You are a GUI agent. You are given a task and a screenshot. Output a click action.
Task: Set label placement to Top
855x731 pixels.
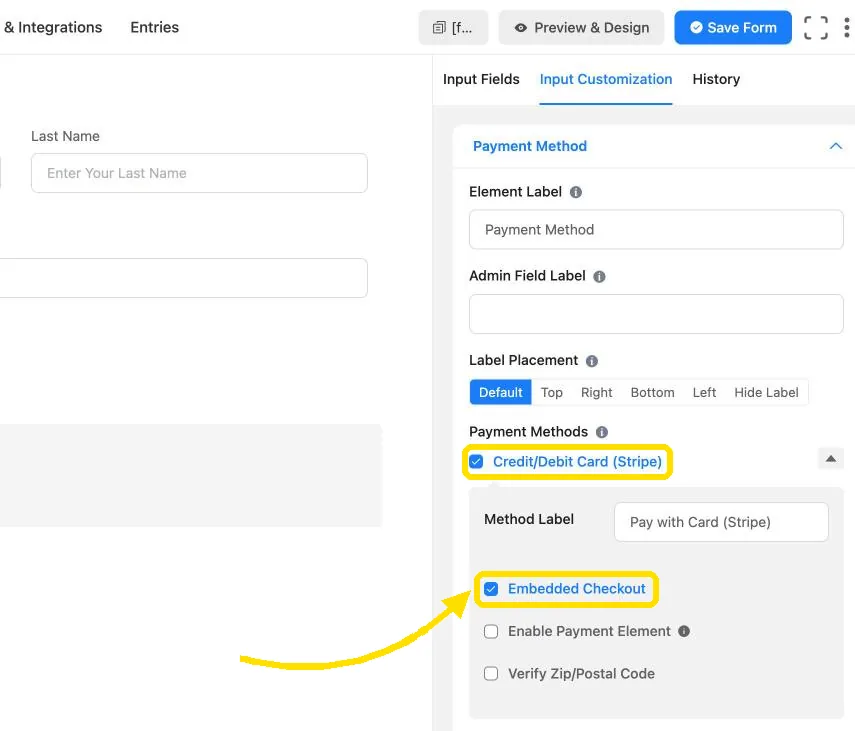[551, 392]
